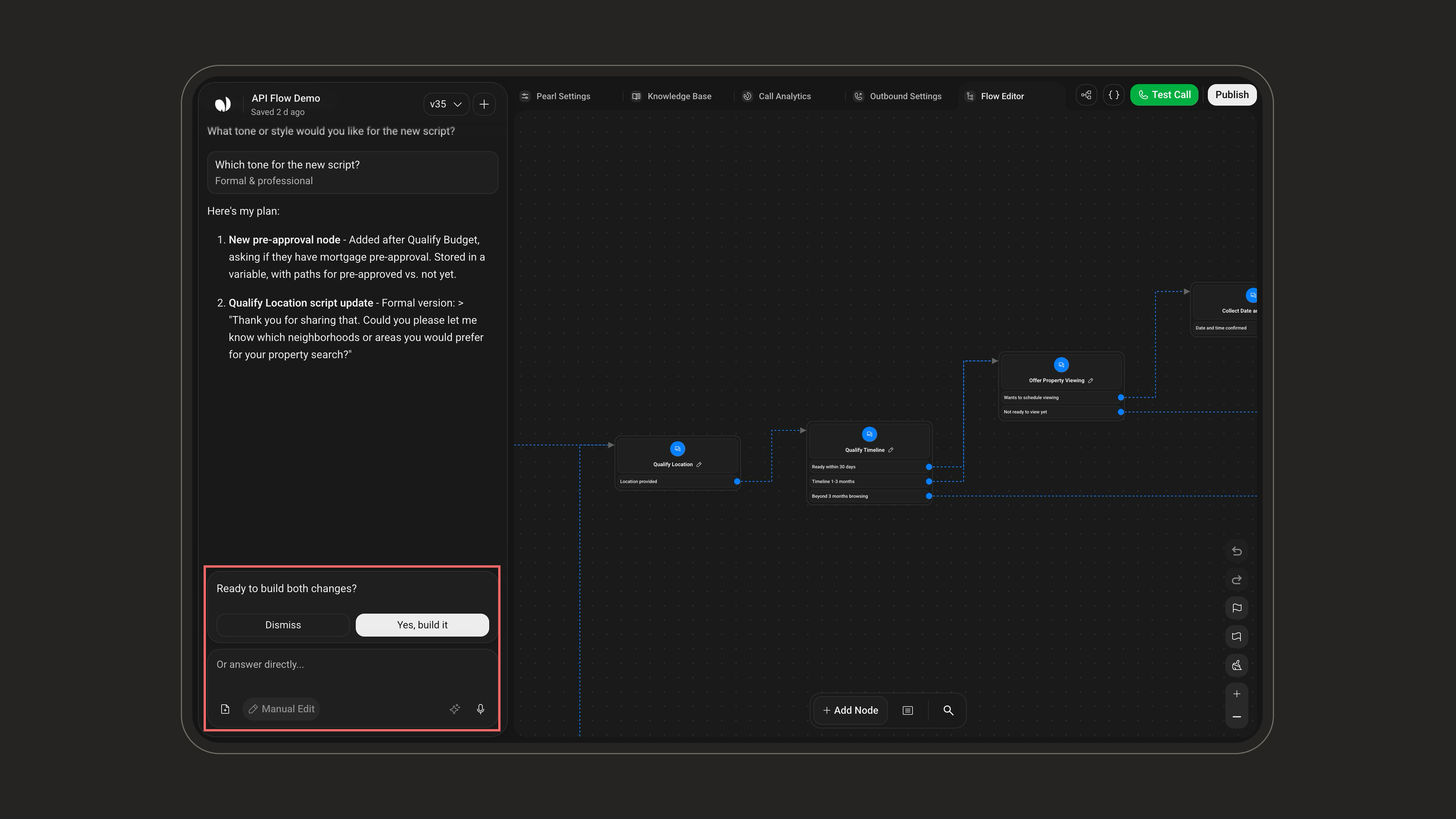This screenshot has width=1456, height=819.
Task: Select the Ready within 30 days row
Action: [869, 467]
